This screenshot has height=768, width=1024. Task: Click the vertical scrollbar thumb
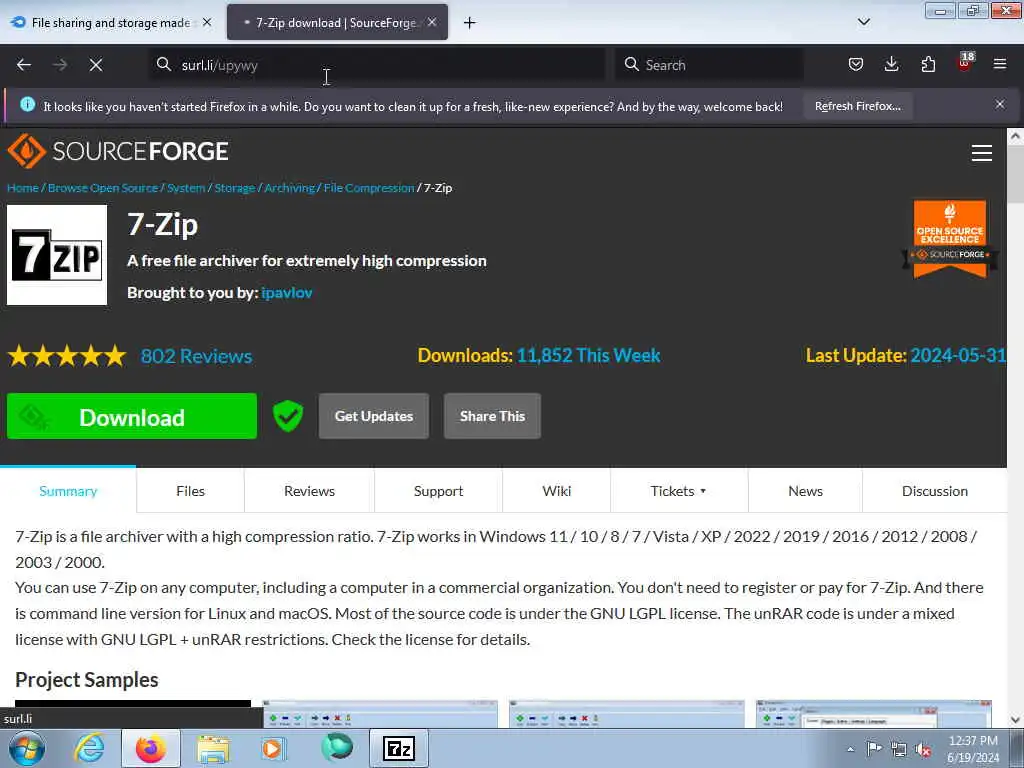[x=1016, y=176]
